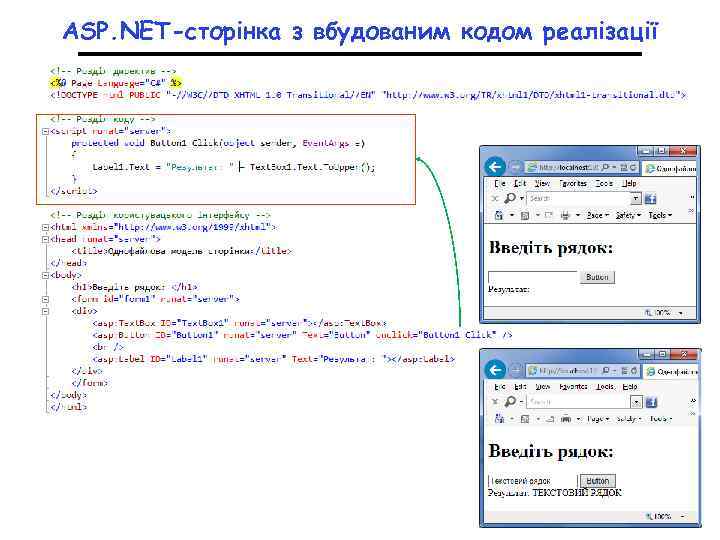Image resolution: width=720 pixels, height=540 pixels.
Task: Click text box containing 'Текстовий рядок'
Action: pyautogui.click(x=533, y=481)
